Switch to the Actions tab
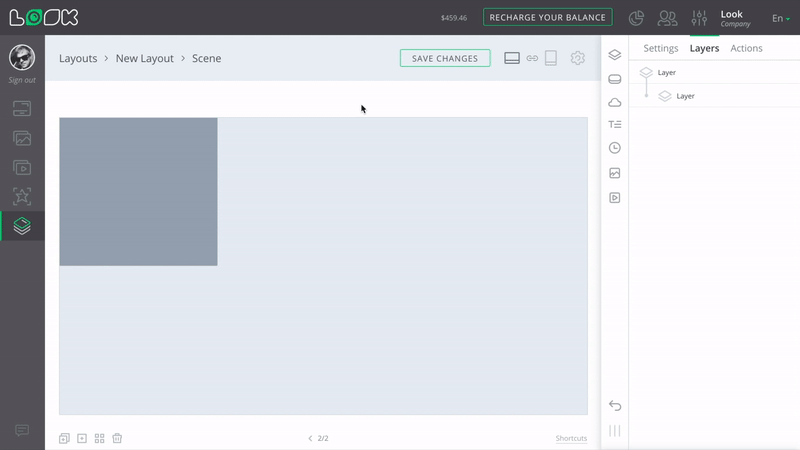 pyautogui.click(x=746, y=48)
